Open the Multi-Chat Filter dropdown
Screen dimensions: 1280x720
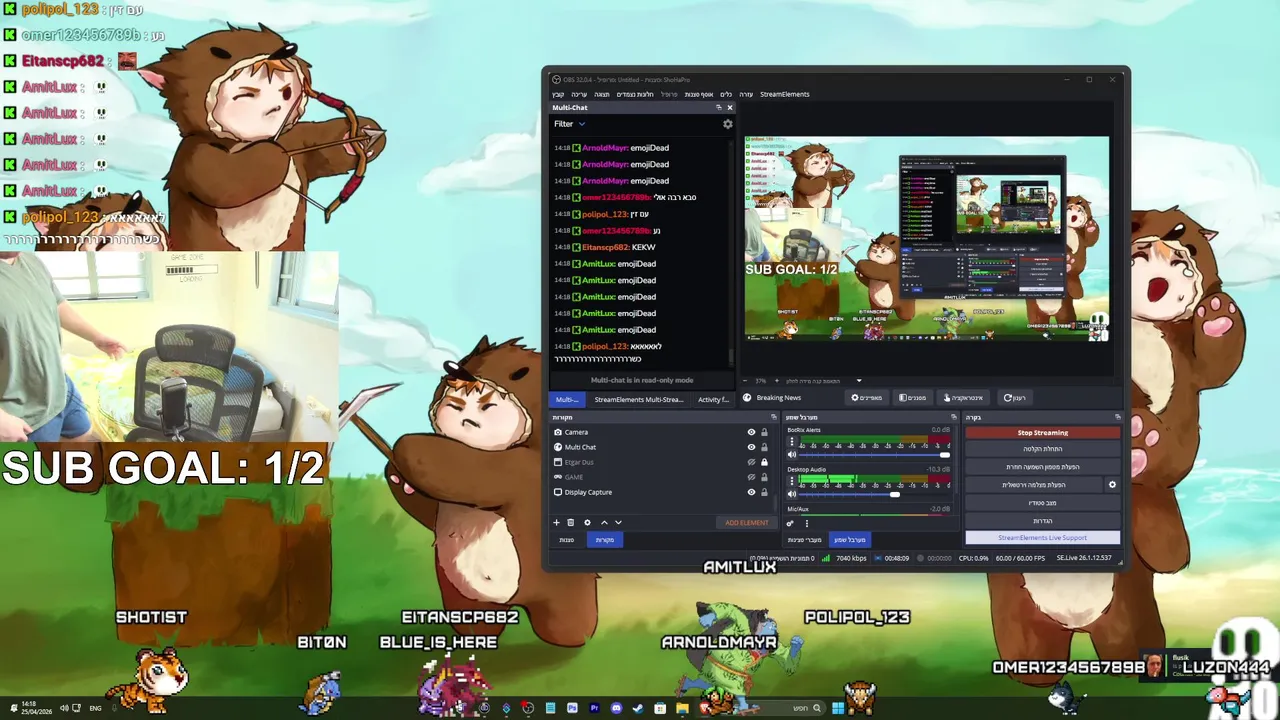click(569, 124)
